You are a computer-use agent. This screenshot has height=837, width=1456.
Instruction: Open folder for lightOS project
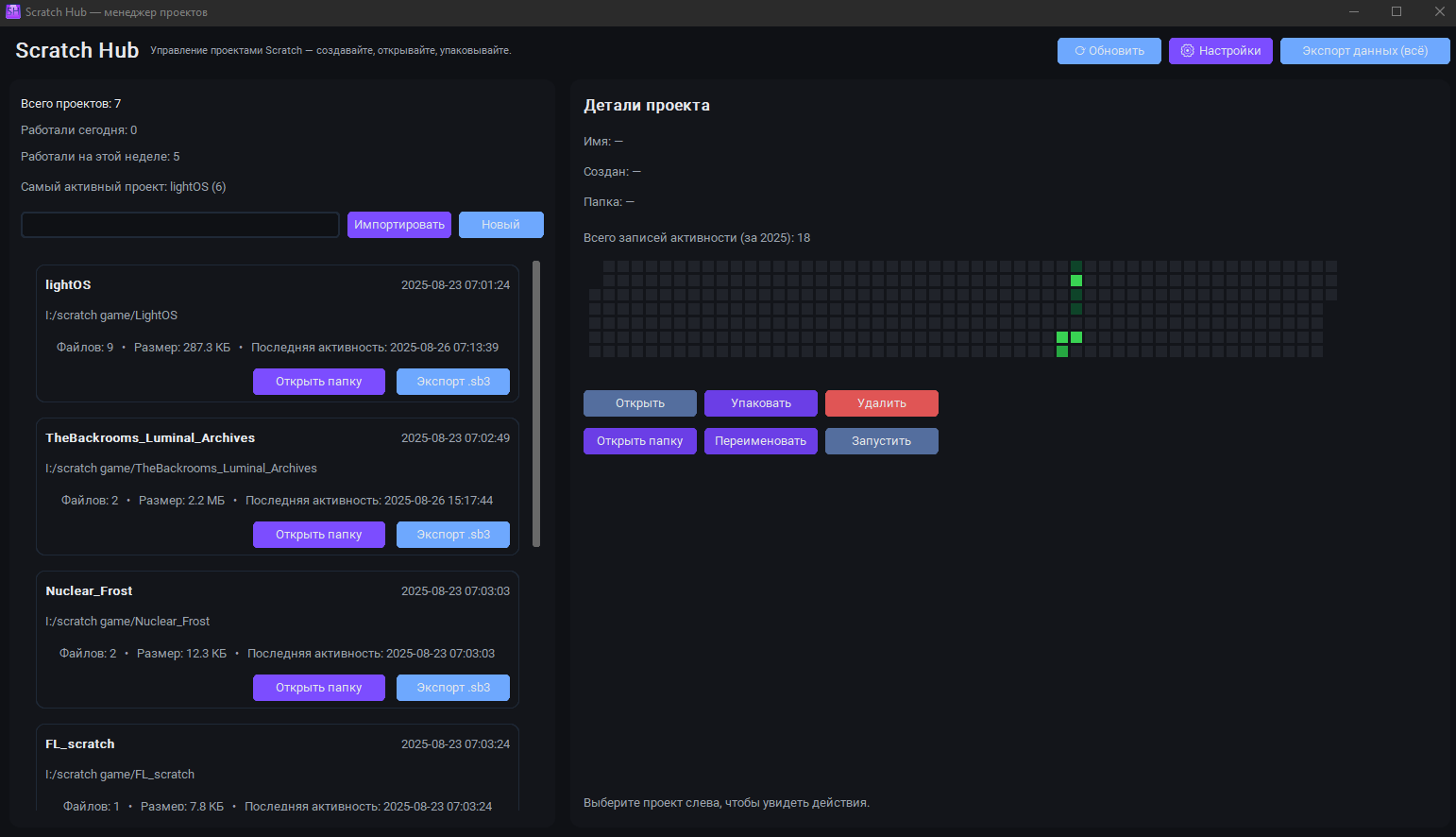pos(319,382)
